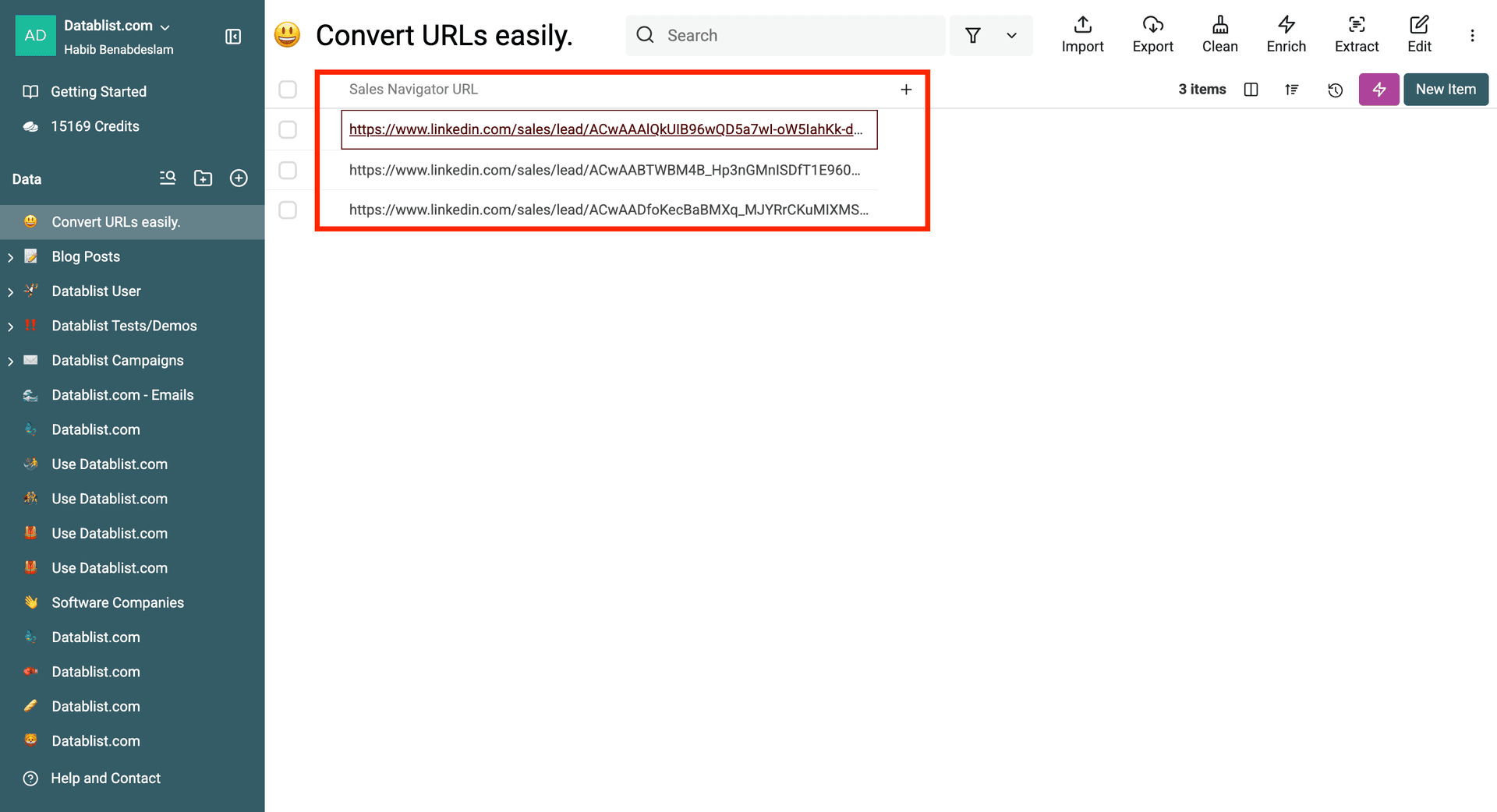
Task: Select the Enrich tool
Action: click(1286, 34)
